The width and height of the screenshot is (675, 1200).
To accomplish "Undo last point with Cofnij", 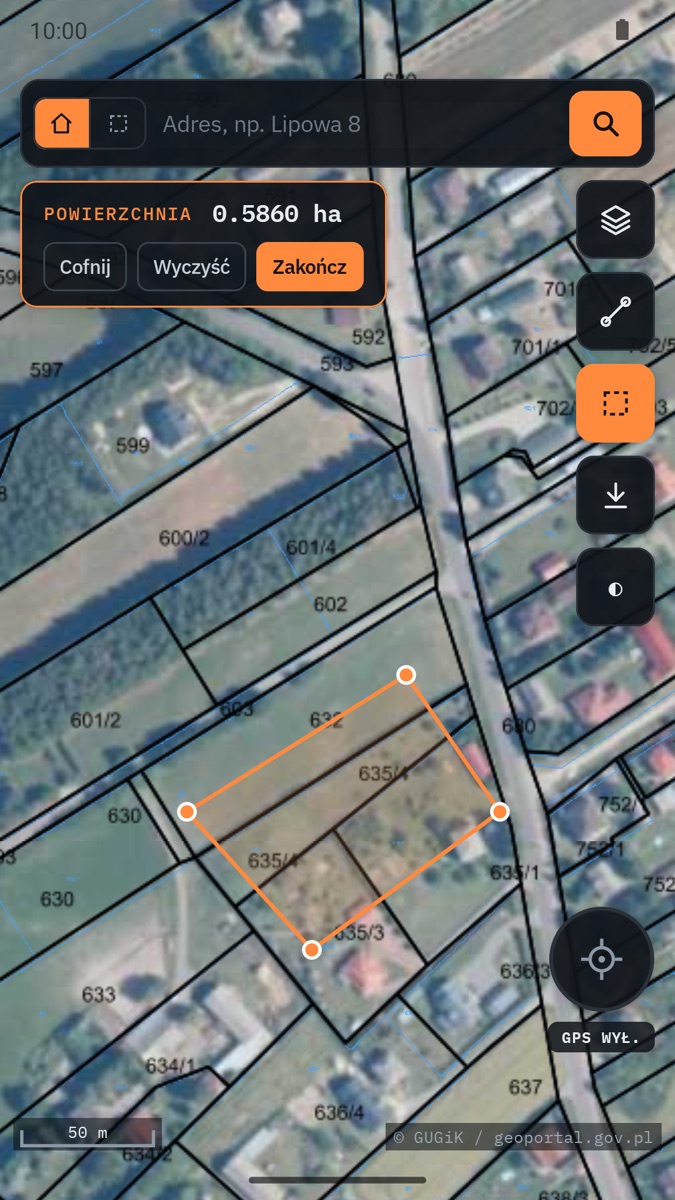I will (x=85, y=267).
